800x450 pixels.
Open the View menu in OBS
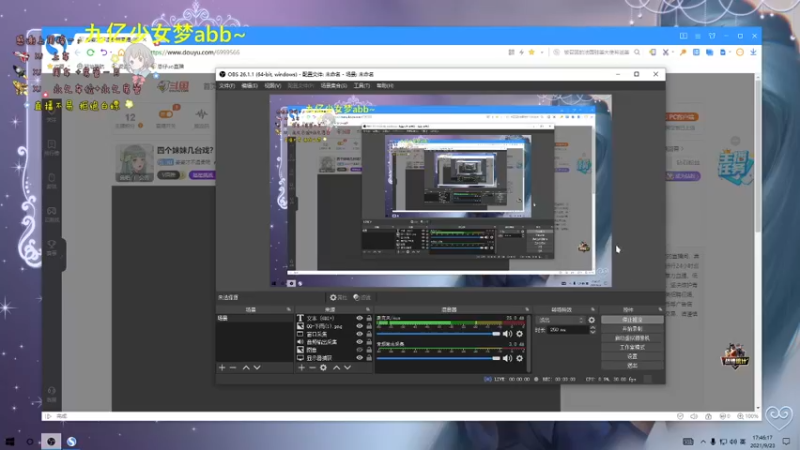(272, 86)
